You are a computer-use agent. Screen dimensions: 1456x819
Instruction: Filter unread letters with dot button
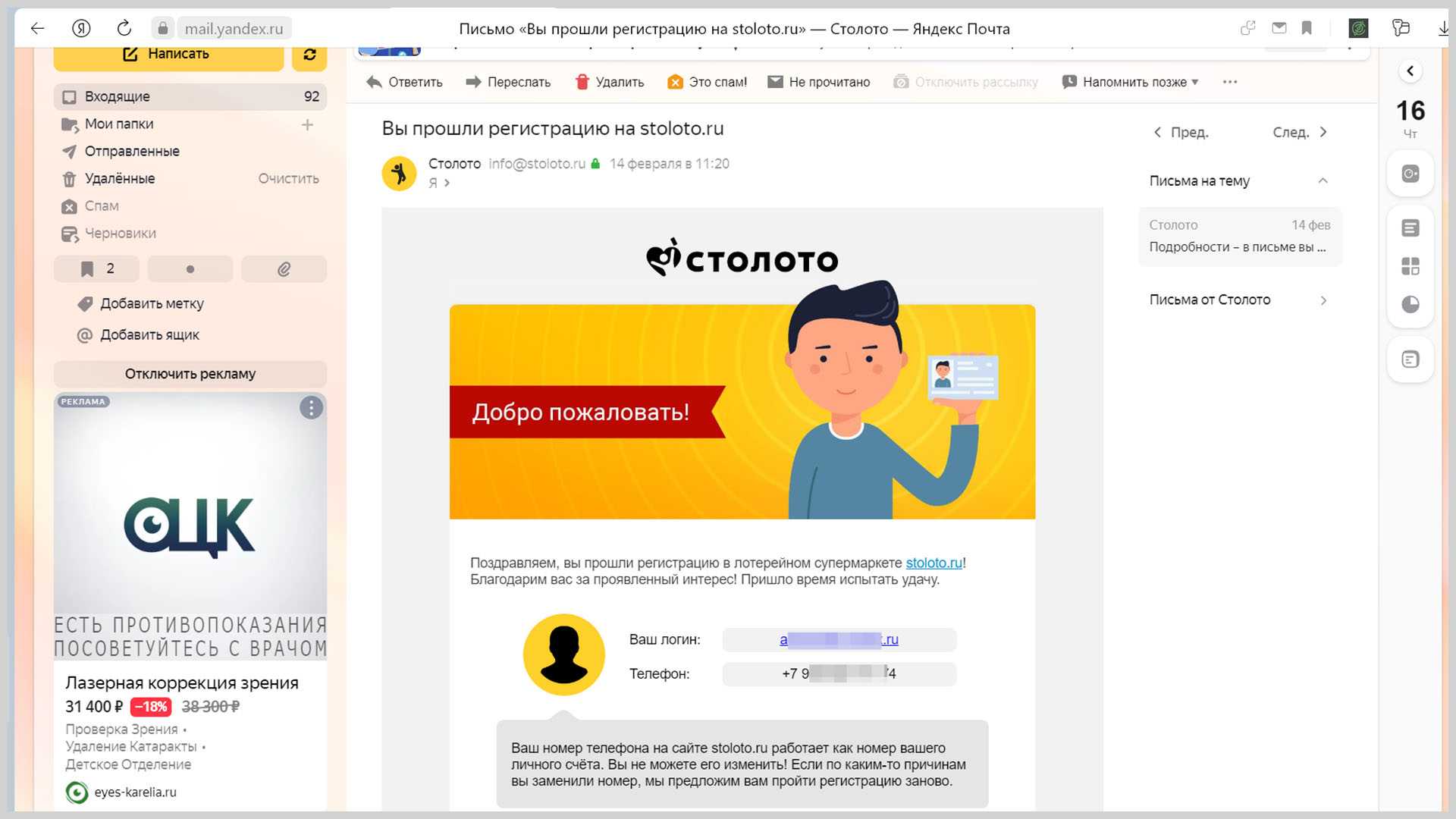click(x=190, y=269)
